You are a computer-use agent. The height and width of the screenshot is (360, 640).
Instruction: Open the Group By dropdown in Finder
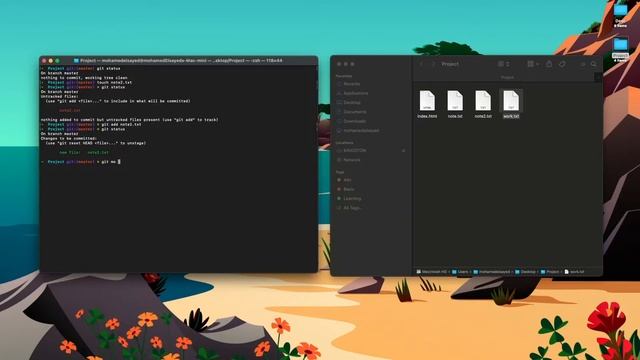533,64
